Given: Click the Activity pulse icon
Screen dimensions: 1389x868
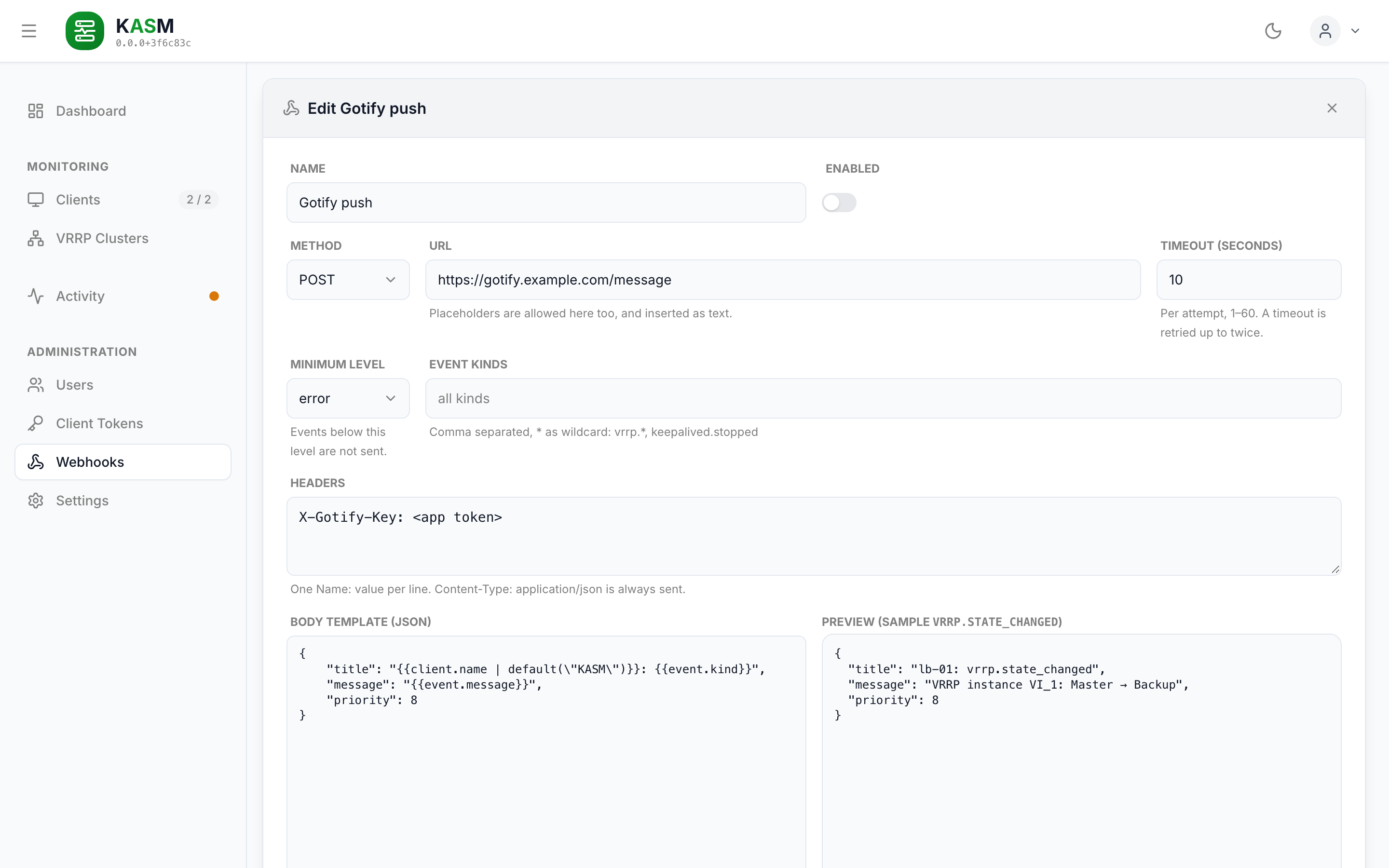Looking at the screenshot, I should pyautogui.click(x=36, y=296).
